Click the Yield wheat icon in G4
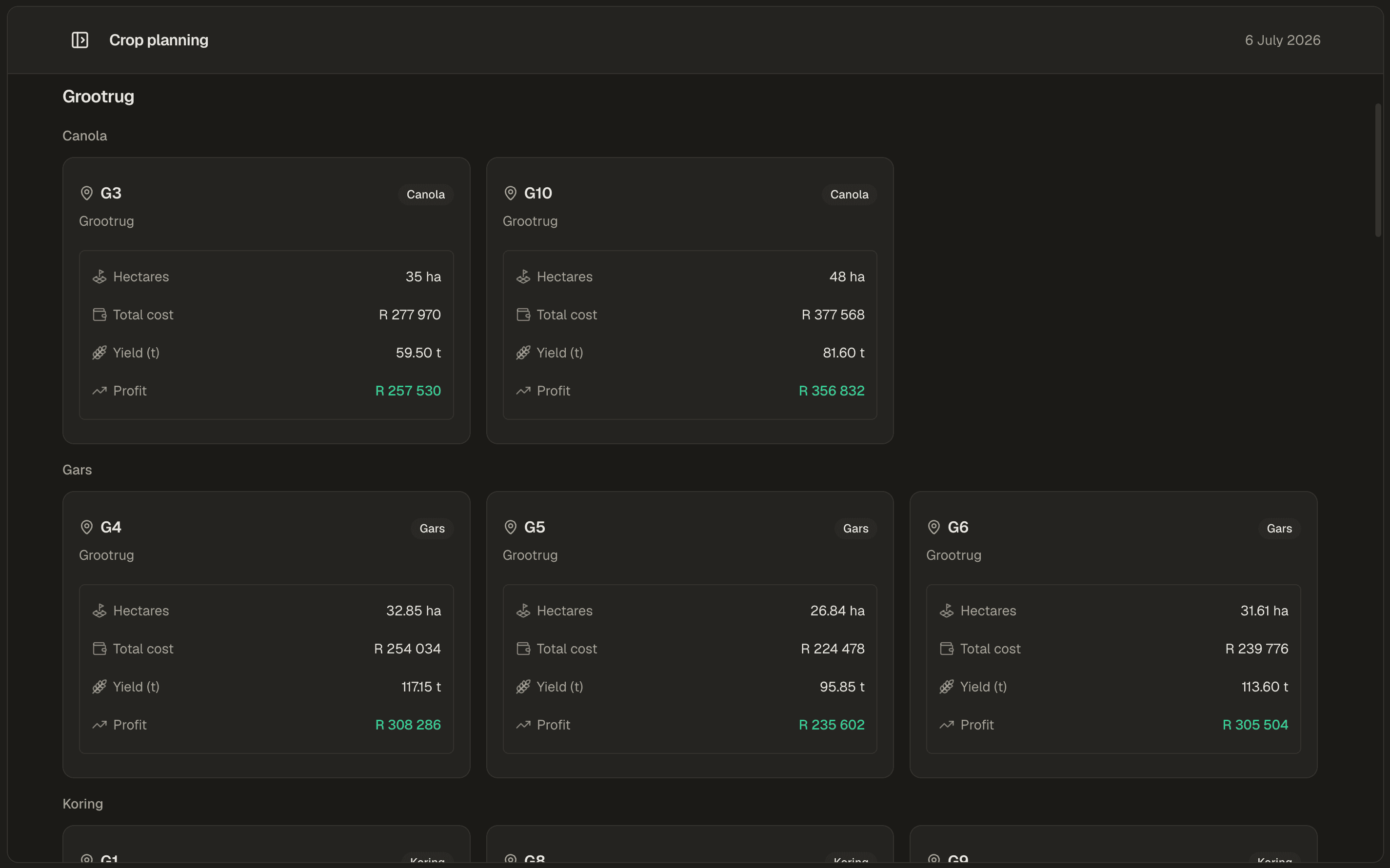The height and width of the screenshot is (868, 1390). (99, 687)
